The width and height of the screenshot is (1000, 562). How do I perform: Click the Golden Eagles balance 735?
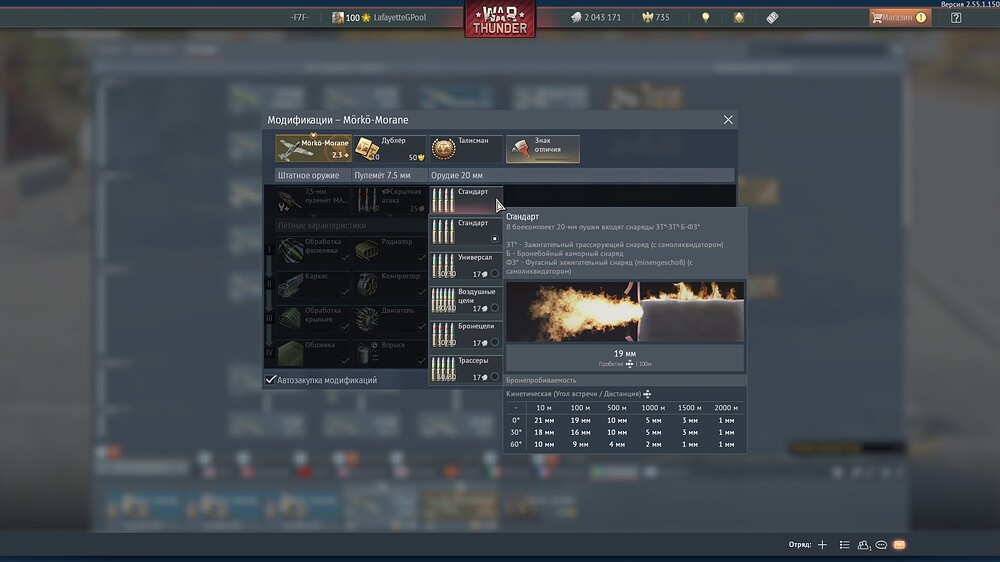point(656,18)
